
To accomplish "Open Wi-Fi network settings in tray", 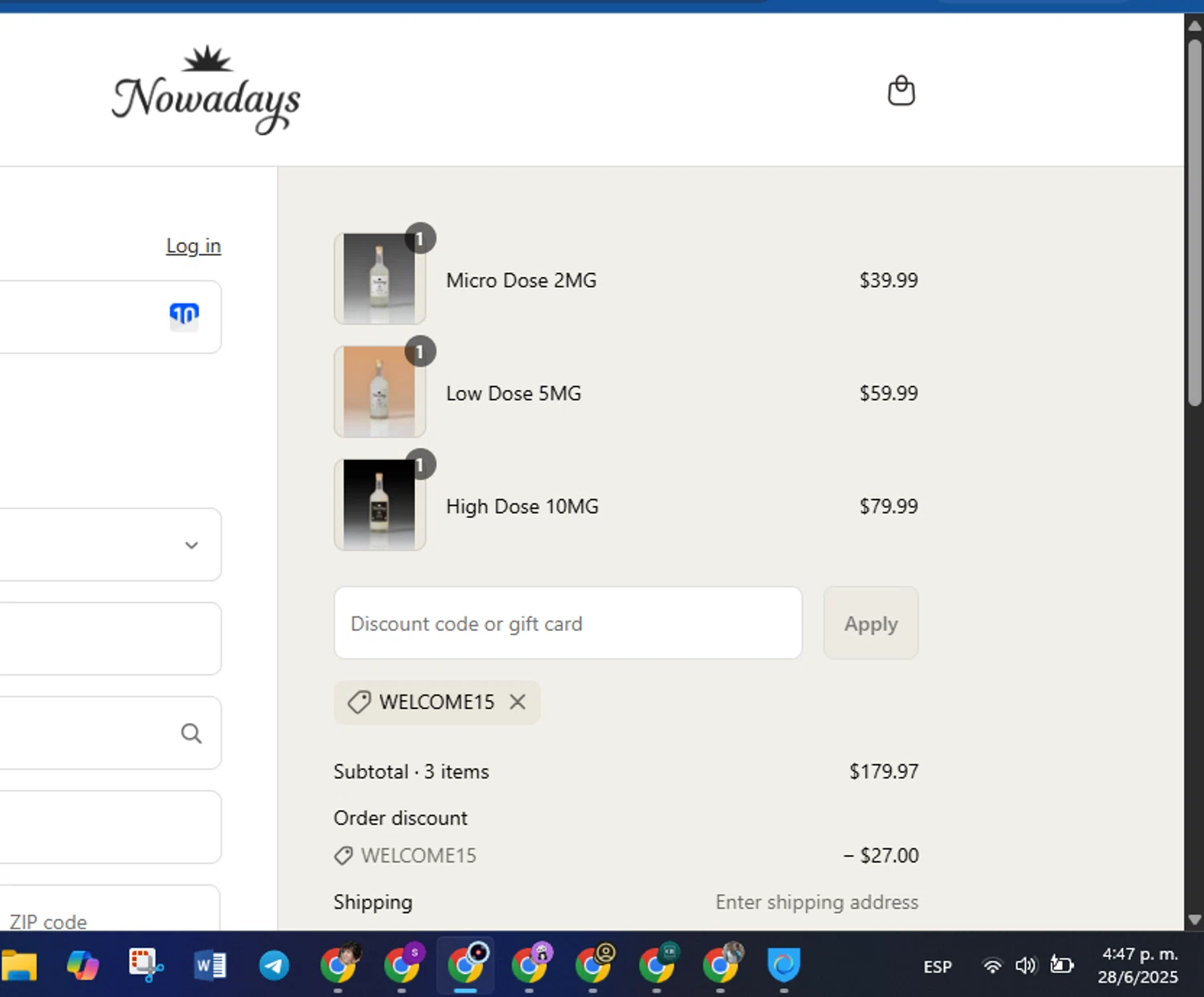I will 992,966.
